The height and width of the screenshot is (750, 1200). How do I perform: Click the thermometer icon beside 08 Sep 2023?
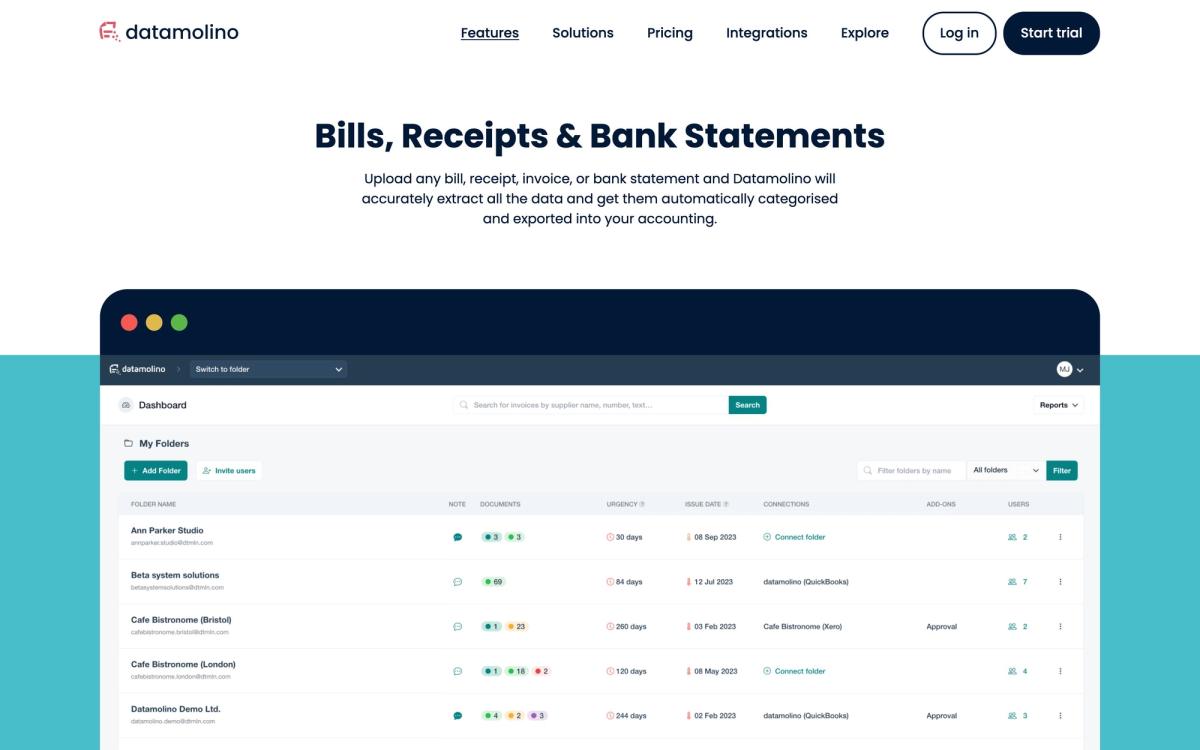pos(689,537)
